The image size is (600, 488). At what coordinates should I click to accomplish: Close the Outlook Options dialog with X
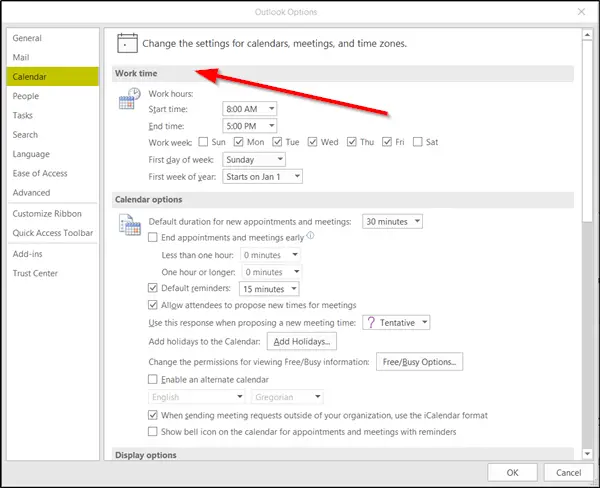[x=581, y=12]
